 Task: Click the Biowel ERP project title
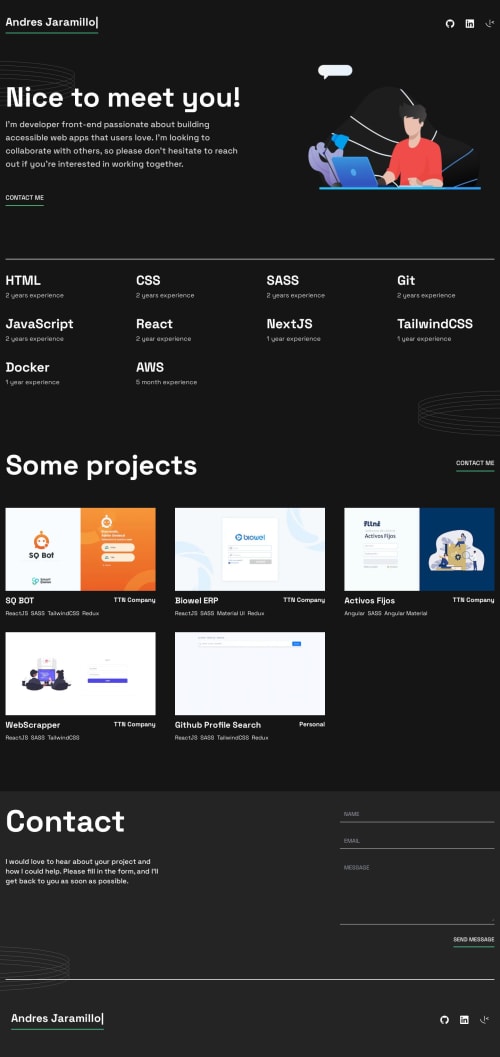[197, 601]
